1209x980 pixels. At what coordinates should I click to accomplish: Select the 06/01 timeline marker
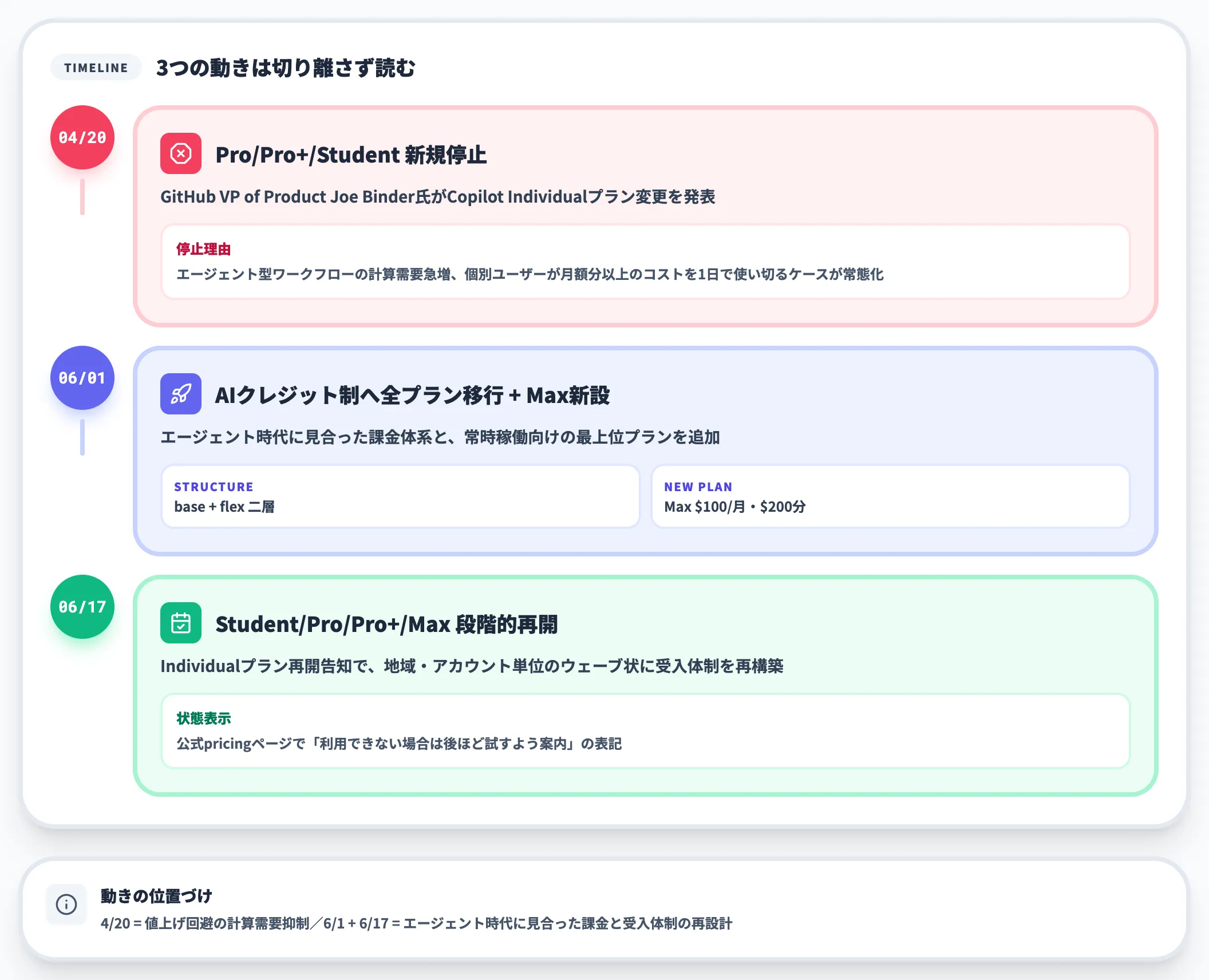click(x=82, y=378)
